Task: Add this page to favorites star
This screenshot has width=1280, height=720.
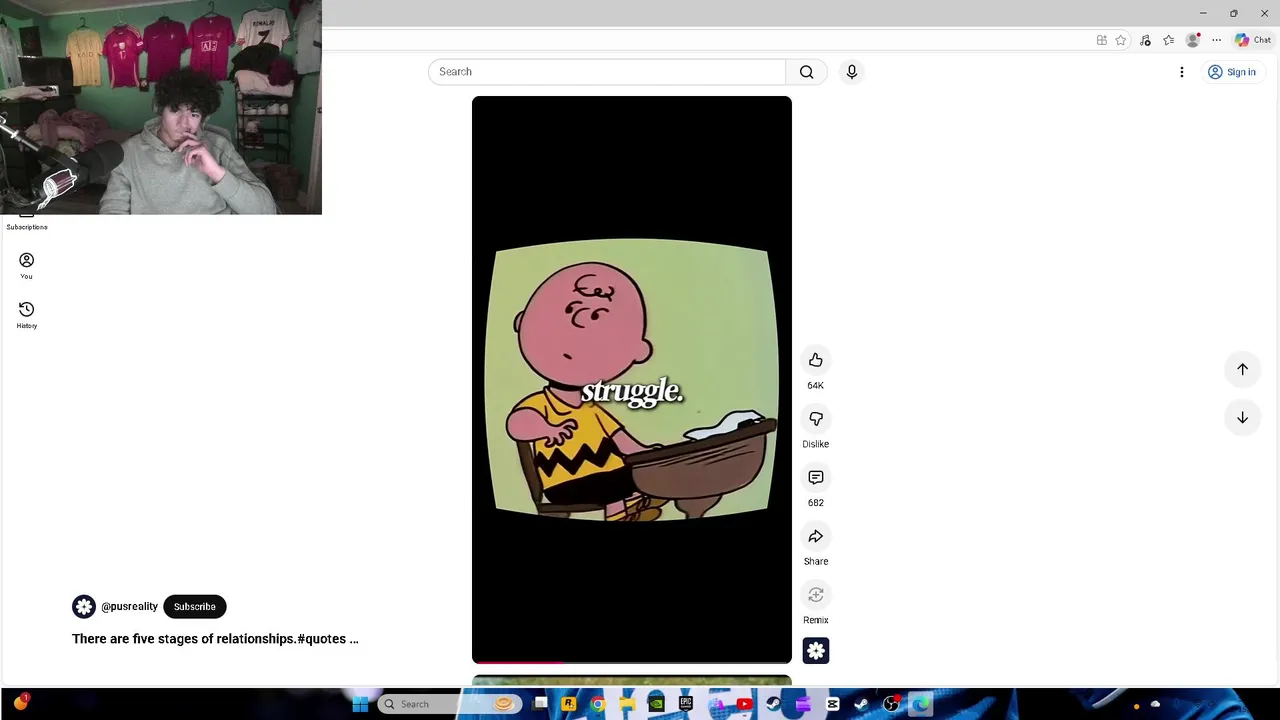Action: click(x=1121, y=40)
